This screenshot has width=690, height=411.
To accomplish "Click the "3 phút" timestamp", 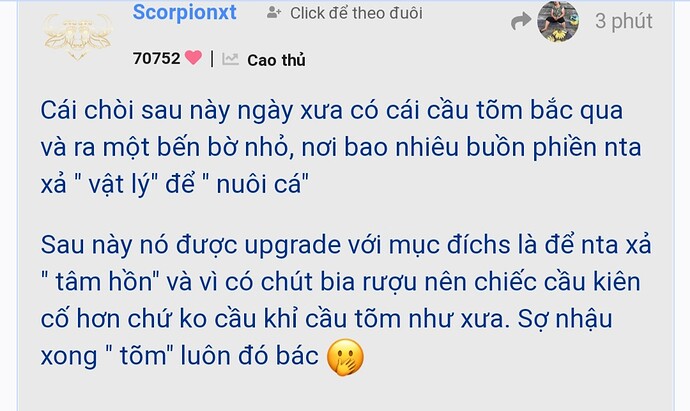I will pyautogui.click(x=624, y=21).
